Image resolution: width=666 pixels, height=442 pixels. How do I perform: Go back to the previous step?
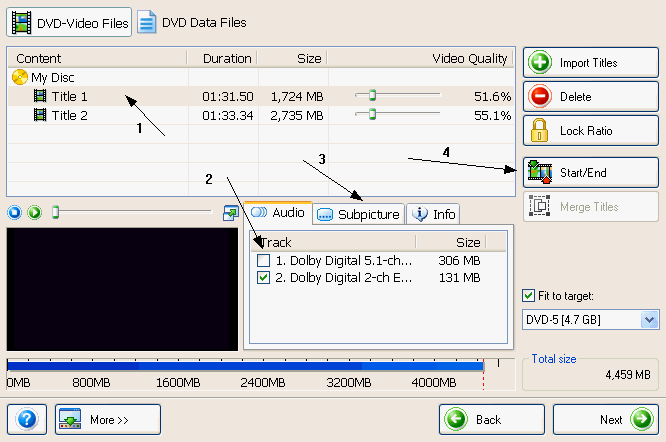(492, 419)
